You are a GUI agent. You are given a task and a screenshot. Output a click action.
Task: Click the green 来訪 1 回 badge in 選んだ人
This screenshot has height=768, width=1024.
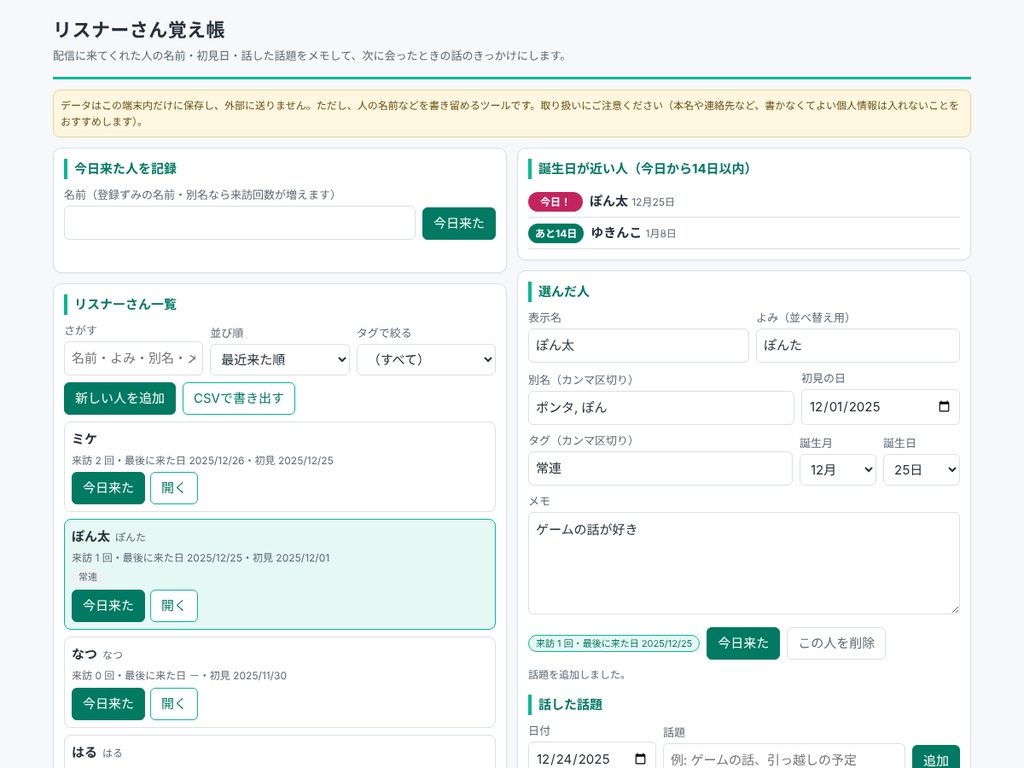[614, 643]
